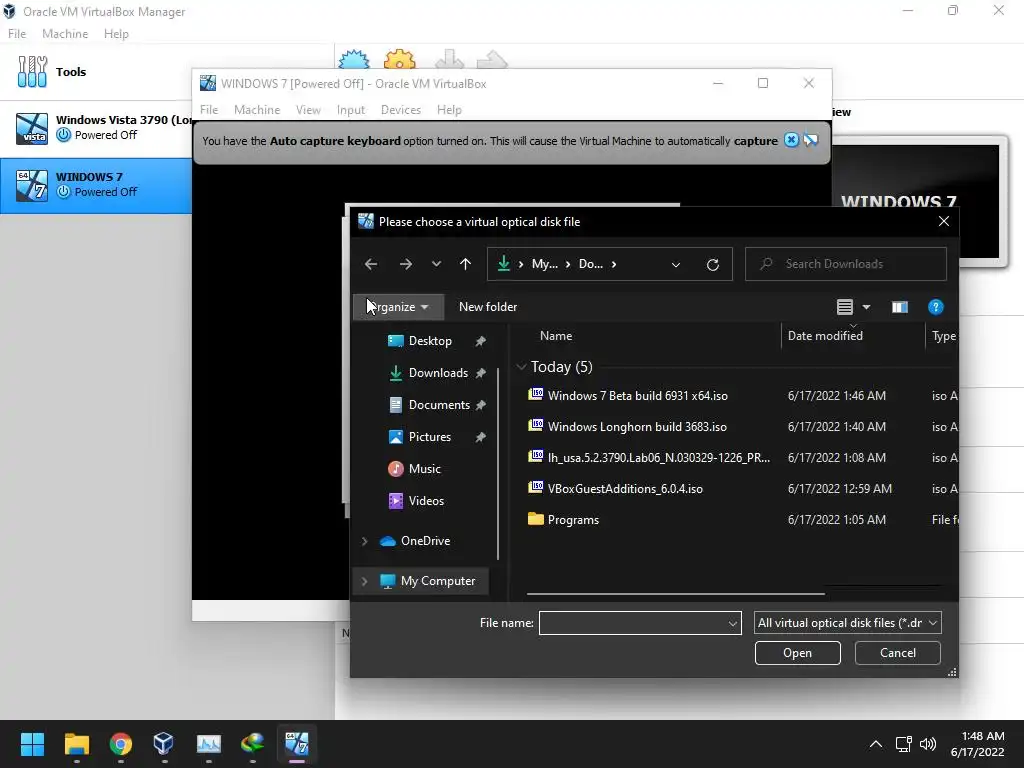Unpin Pictures using its pin icon
Screen dimensions: 1024x768
[x=481, y=437]
